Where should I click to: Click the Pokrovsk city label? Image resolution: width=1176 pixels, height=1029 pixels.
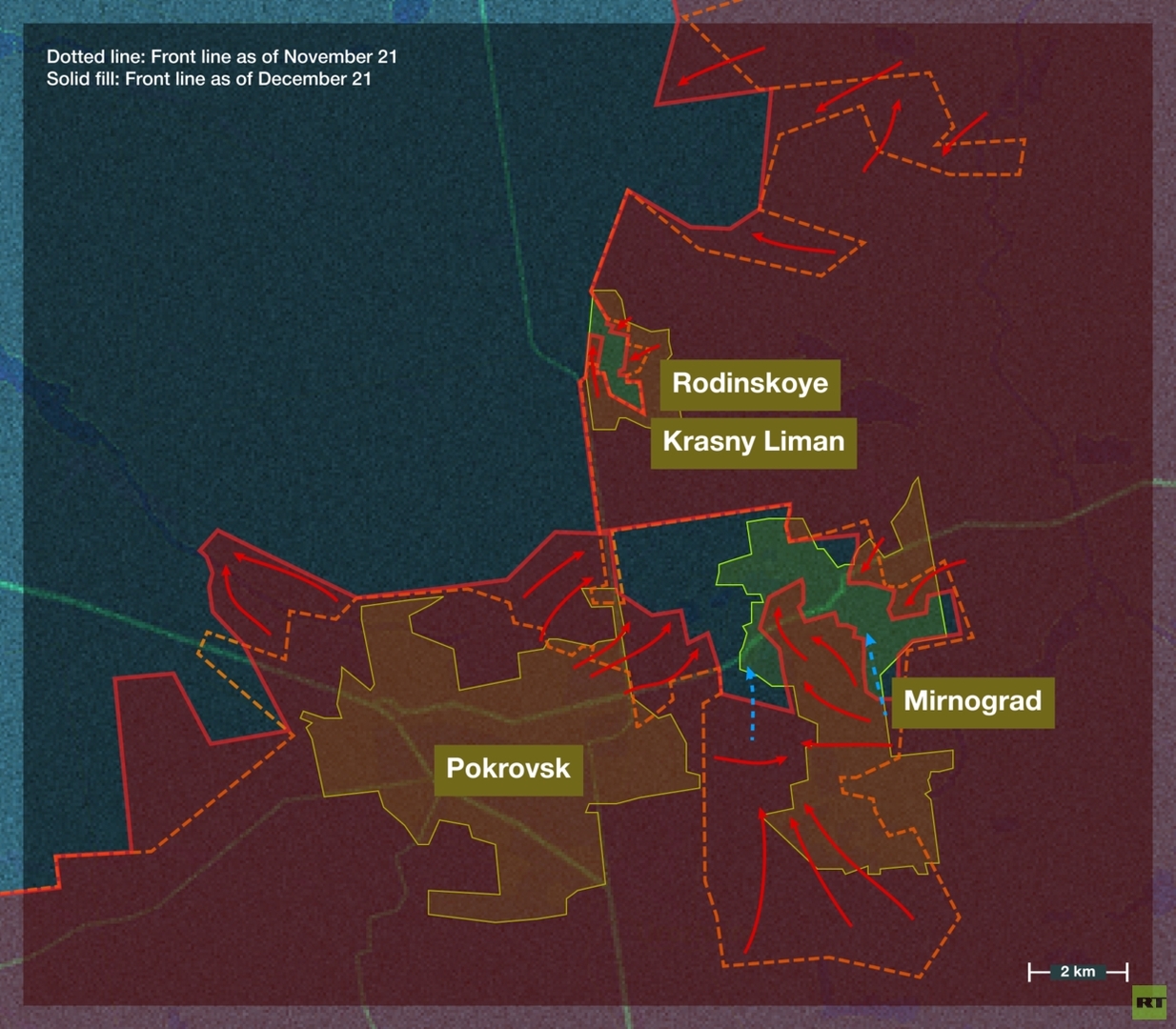[508, 768]
